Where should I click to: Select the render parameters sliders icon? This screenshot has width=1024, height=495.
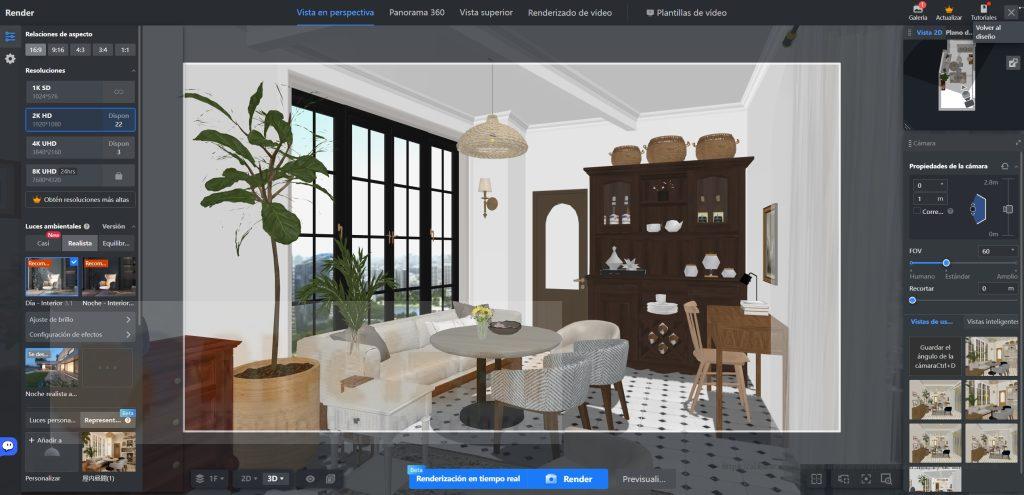click(10, 36)
